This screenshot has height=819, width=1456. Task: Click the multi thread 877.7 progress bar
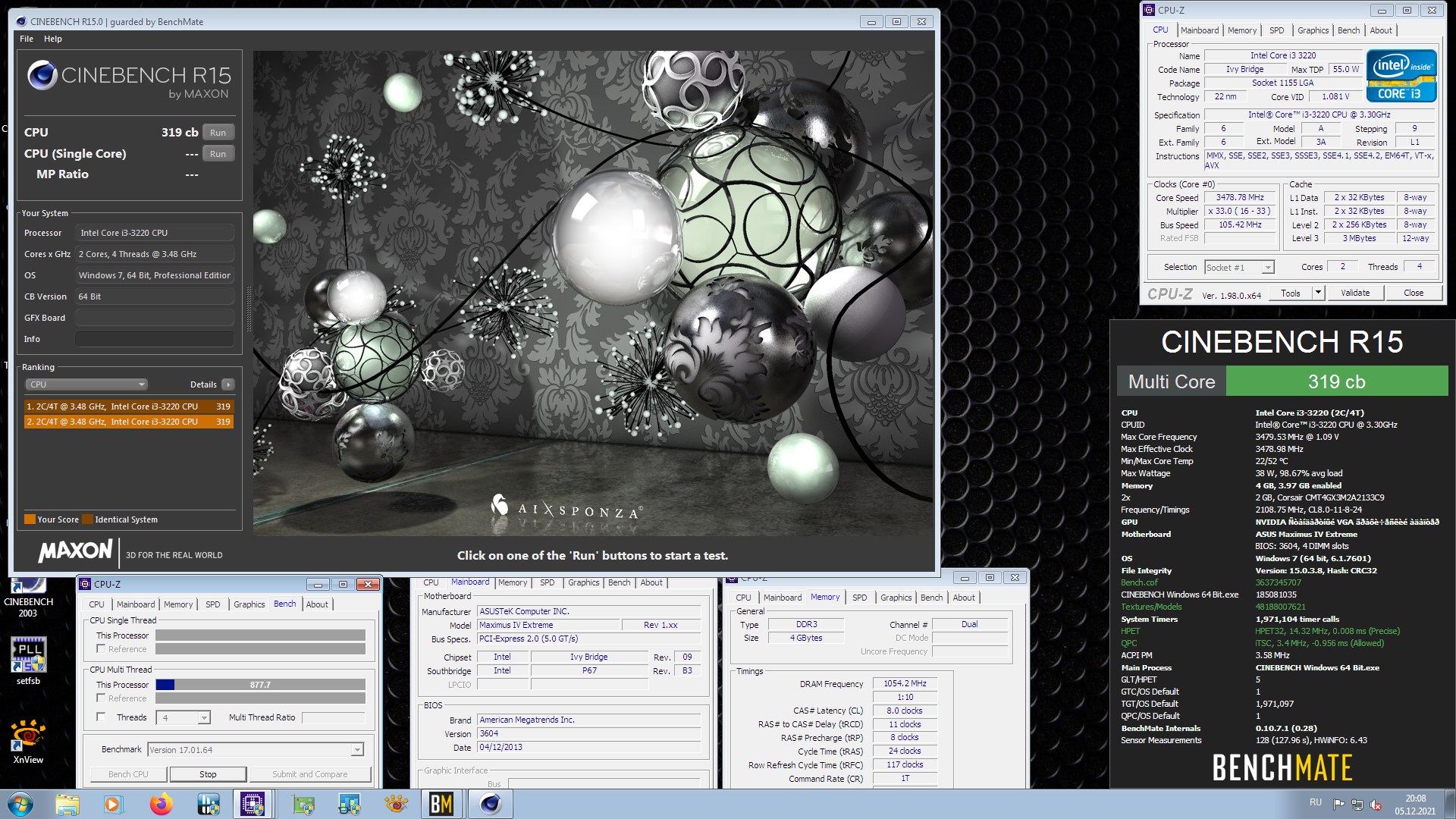click(260, 685)
